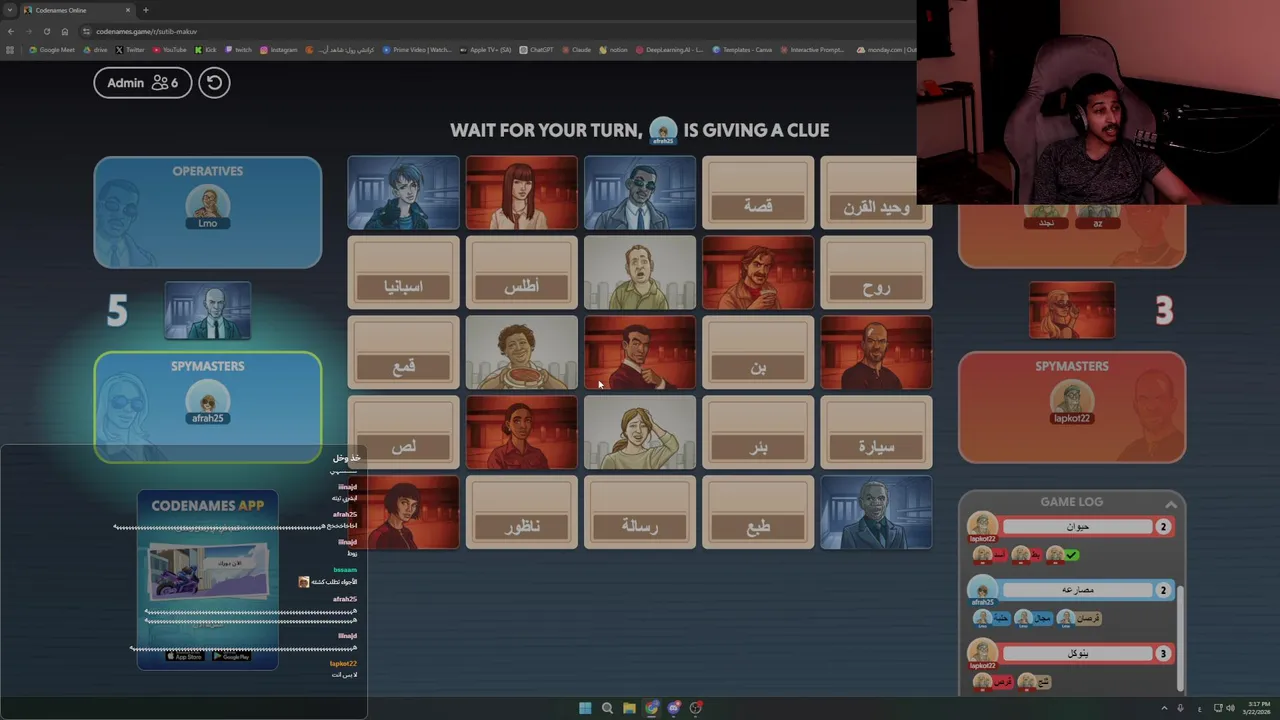Open the Google Meet bookmark
The image size is (1280, 720).
(x=52, y=49)
